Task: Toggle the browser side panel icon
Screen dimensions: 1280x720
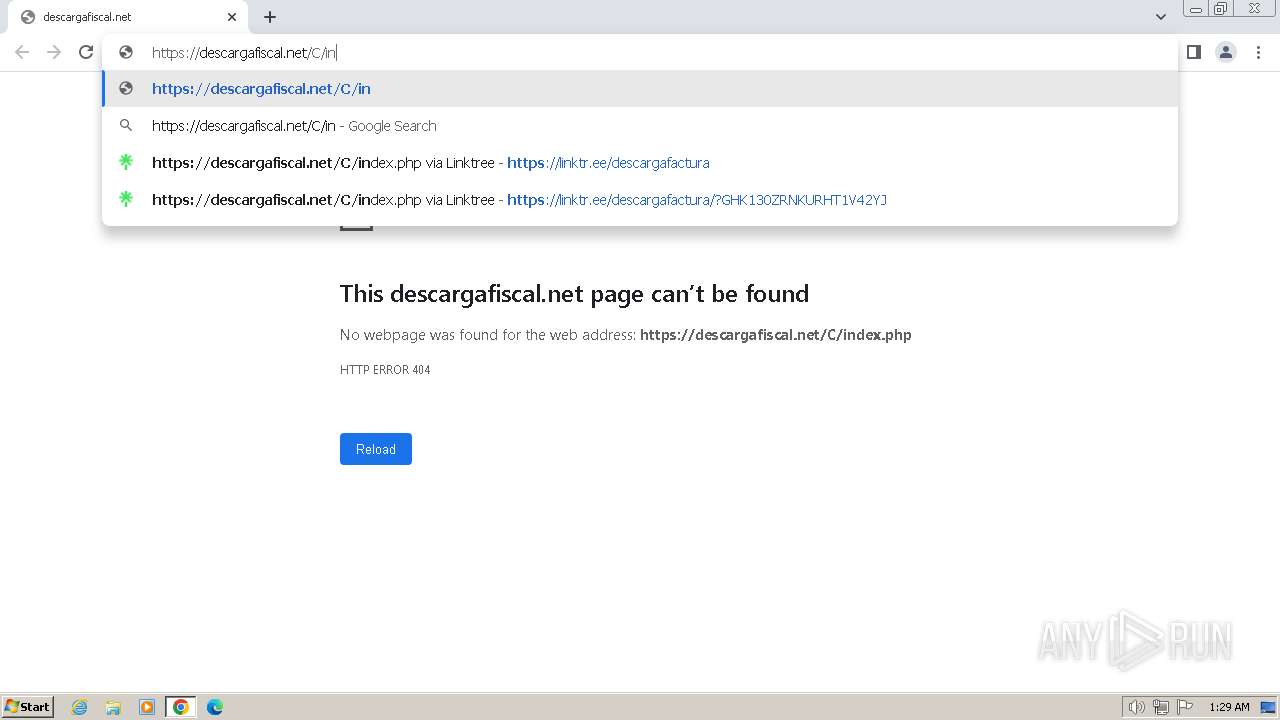Action: click(1194, 52)
